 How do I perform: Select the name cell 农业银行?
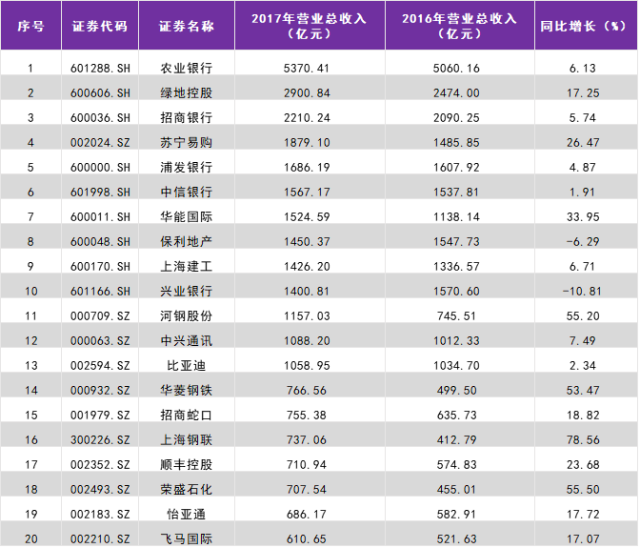(187, 68)
